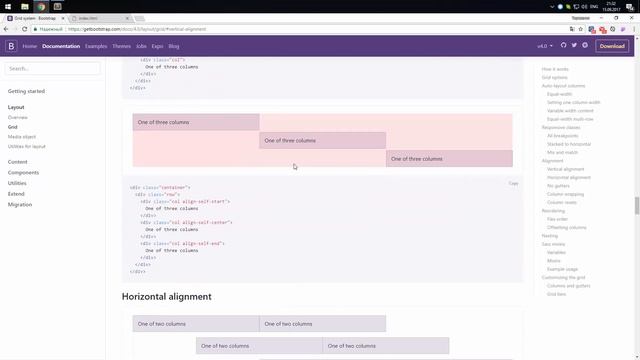Jump to Grid tiers in contents
This screenshot has height=360, width=640.
[556, 294]
